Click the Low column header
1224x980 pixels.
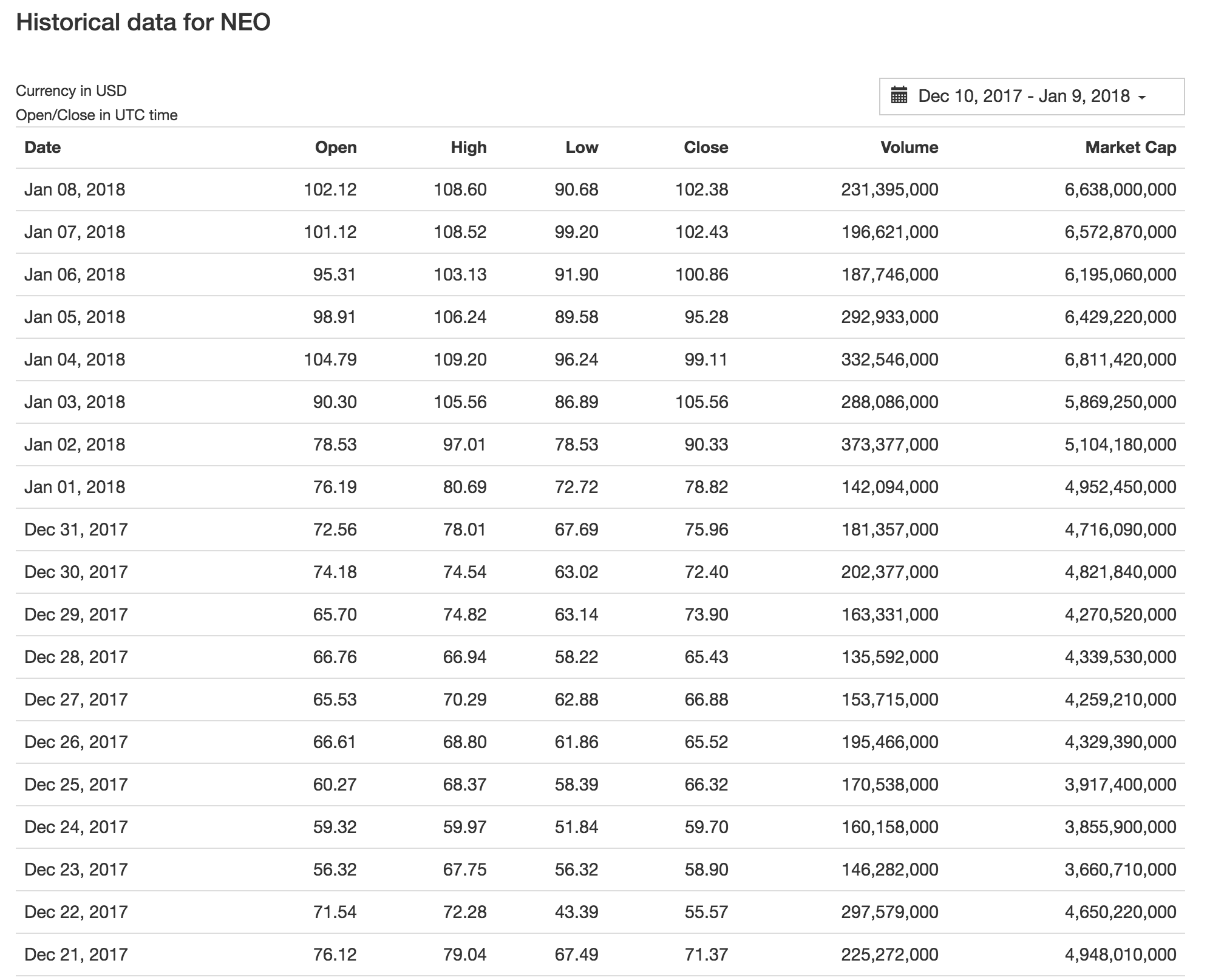click(582, 148)
